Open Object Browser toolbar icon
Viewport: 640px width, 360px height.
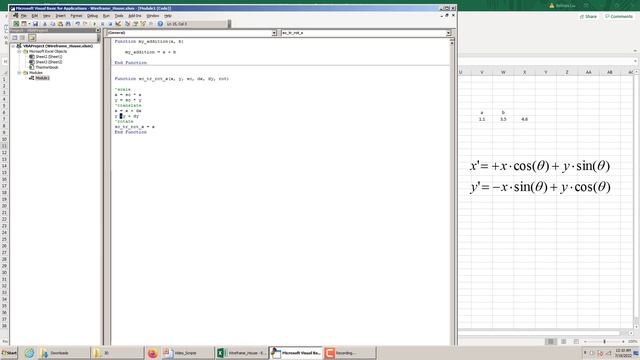pyautogui.click(x=143, y=24)
